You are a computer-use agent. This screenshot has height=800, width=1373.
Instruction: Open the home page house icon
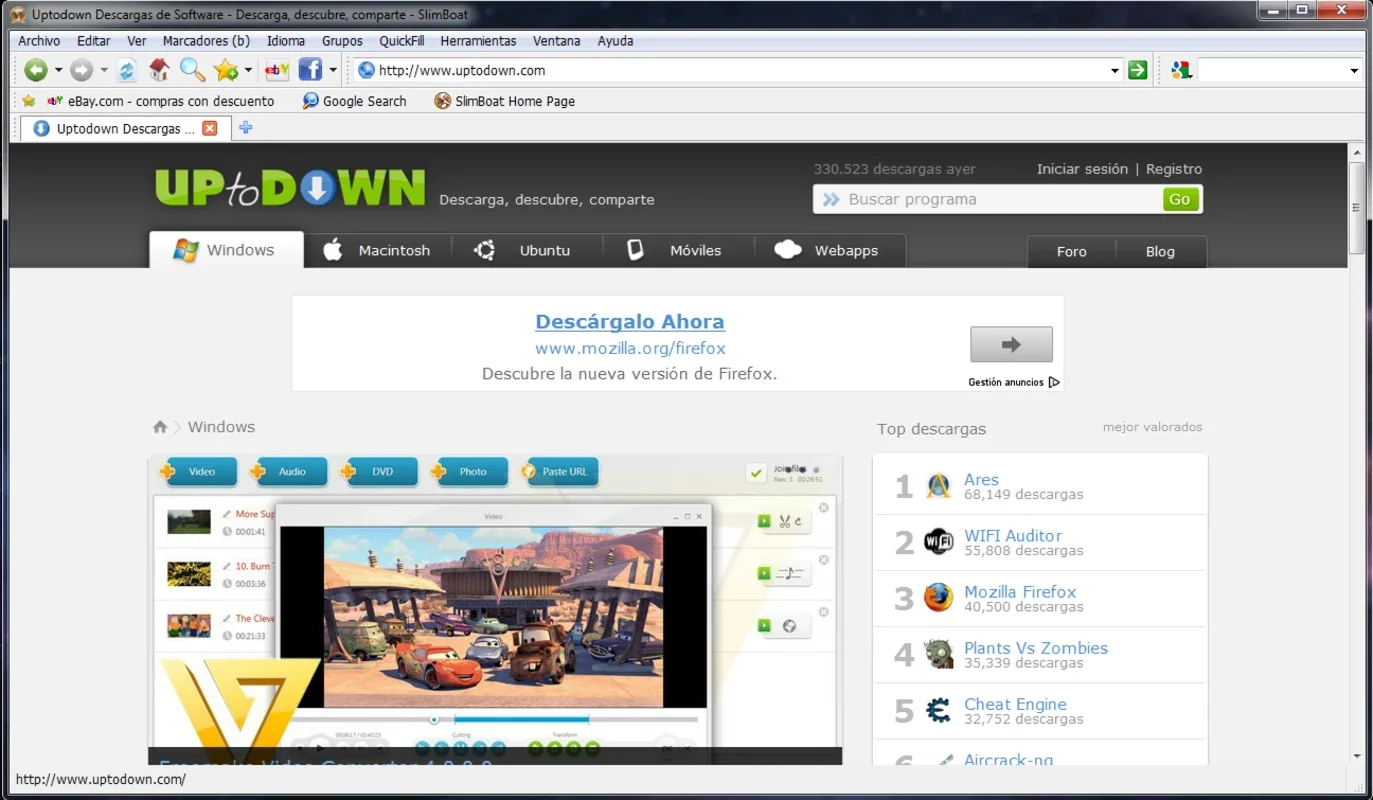(158, 70)
